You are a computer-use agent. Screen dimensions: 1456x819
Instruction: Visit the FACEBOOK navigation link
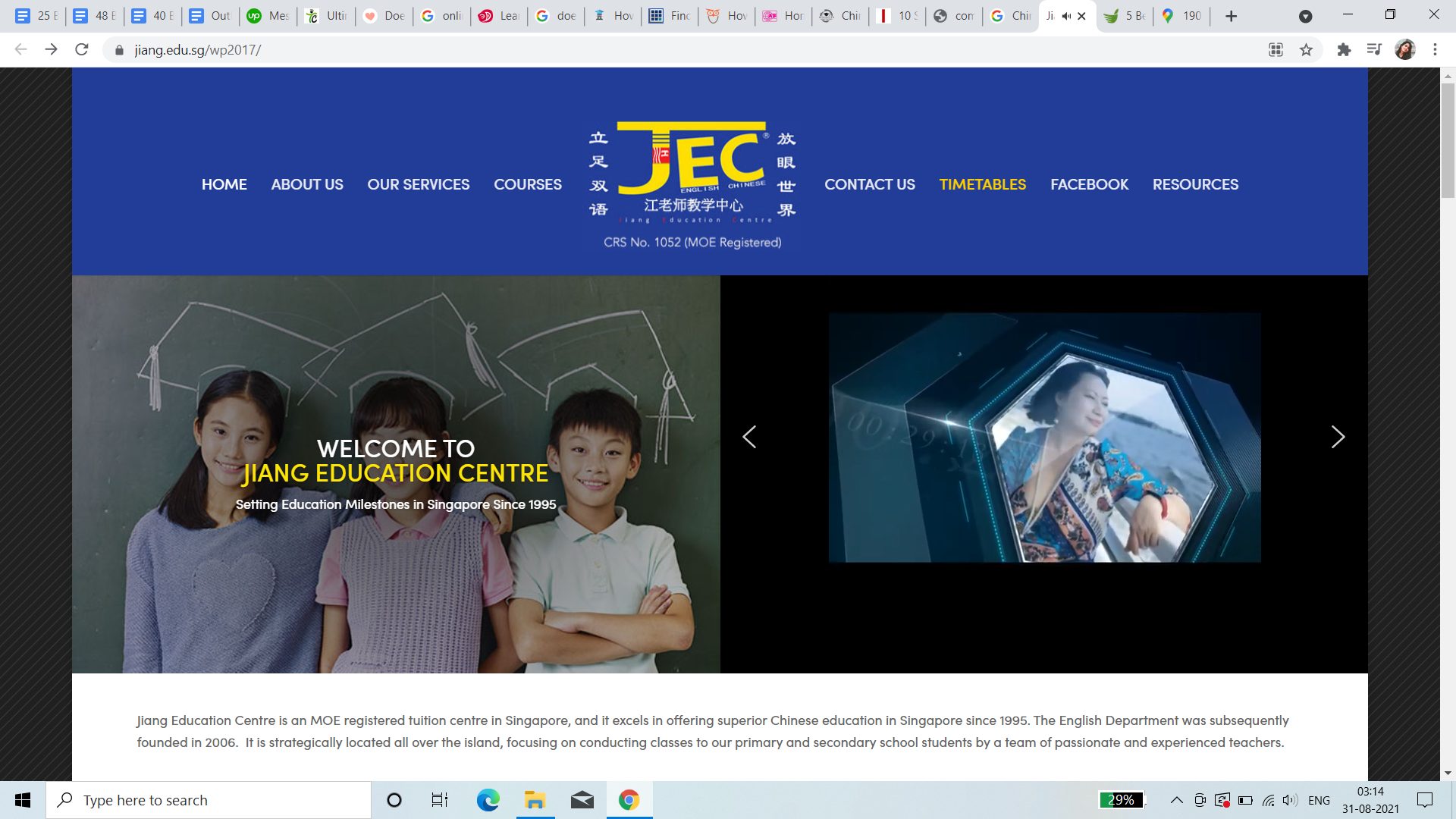coord(1089,184)
